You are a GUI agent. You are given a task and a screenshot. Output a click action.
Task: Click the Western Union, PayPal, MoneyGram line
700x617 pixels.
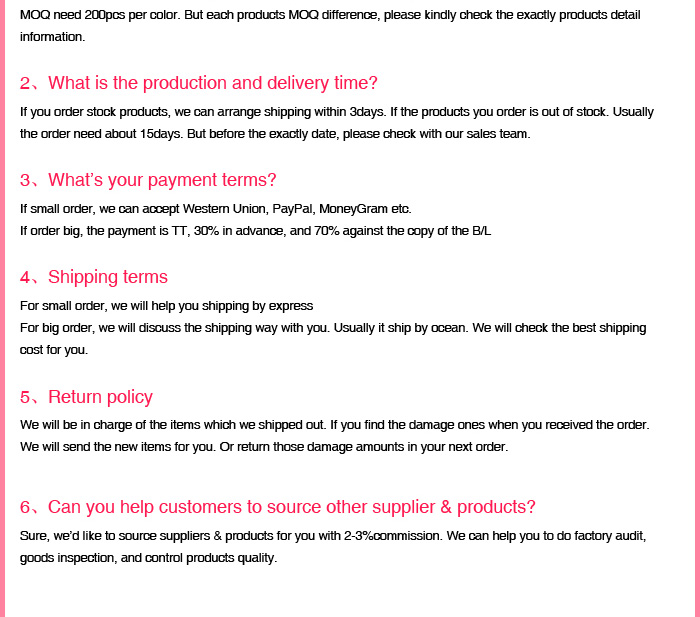[x=216, y=209]
